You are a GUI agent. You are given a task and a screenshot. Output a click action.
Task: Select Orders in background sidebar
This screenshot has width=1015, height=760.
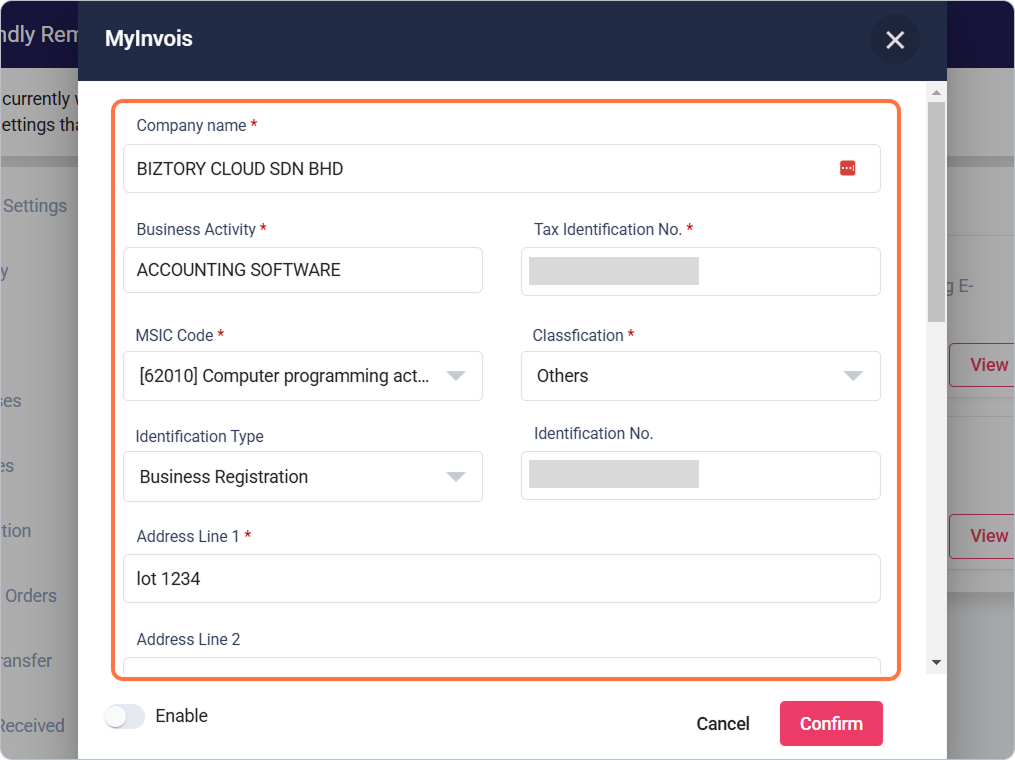point(30,596)
